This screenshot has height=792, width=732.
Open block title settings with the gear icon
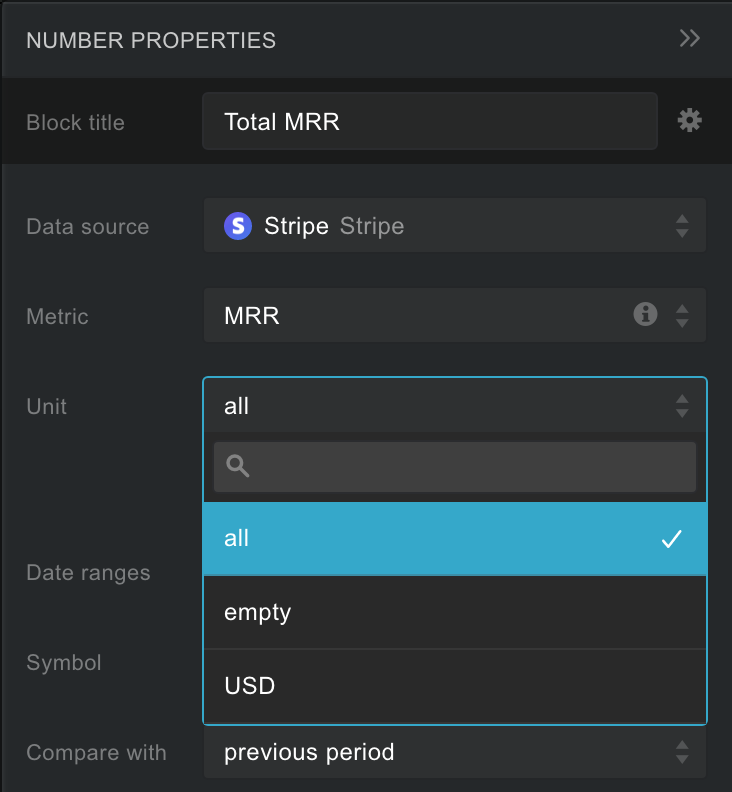tap(689, 121)
